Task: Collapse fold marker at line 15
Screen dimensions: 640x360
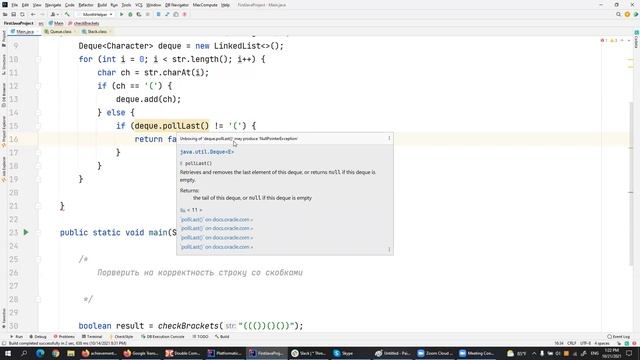Action: click(x=38, y=126)
